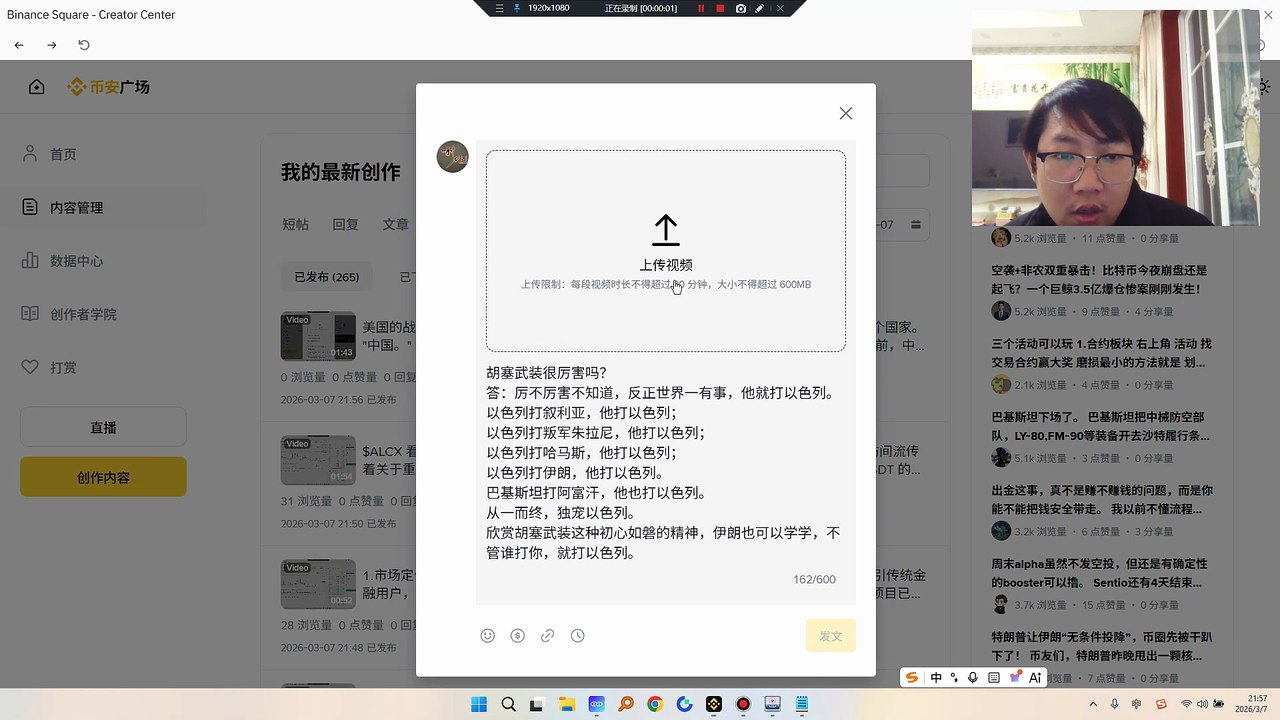Schedule the post with the clock icon
The height and width of the screenshot is (720, 1280).
[578, 636]
